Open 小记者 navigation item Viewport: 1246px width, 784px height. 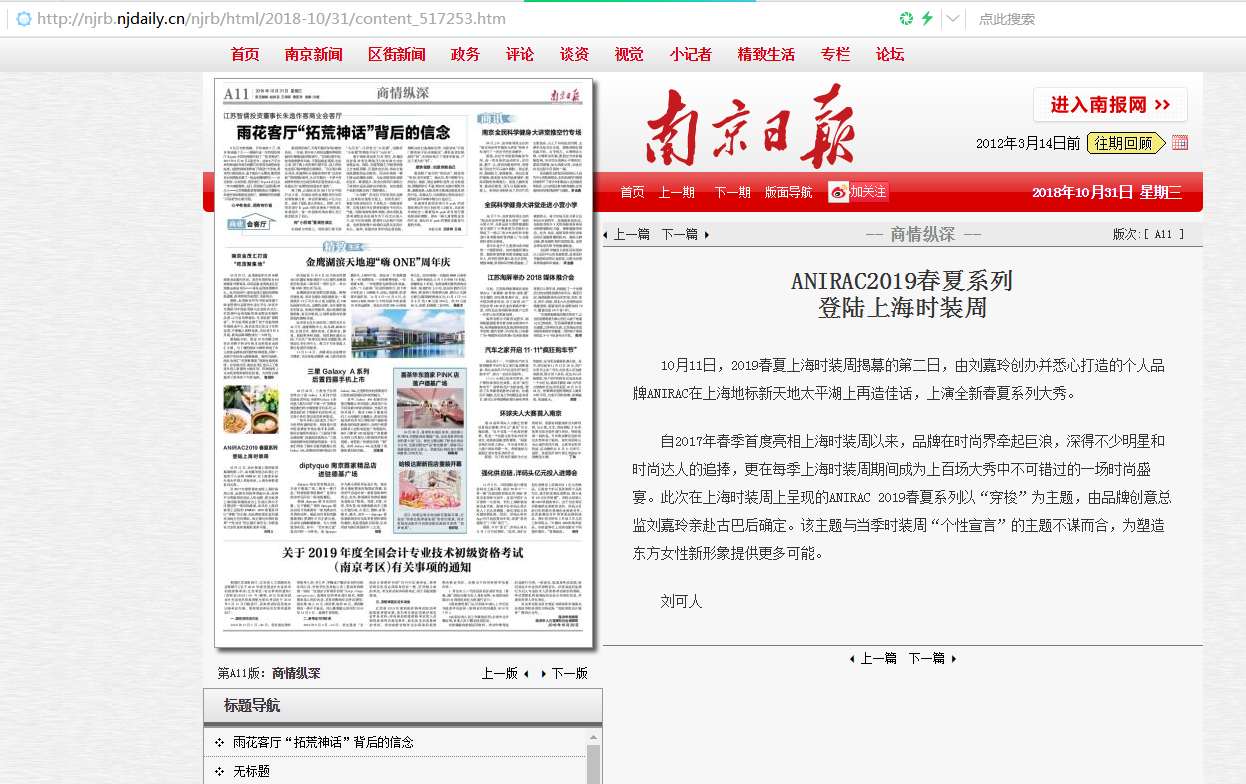691,54
